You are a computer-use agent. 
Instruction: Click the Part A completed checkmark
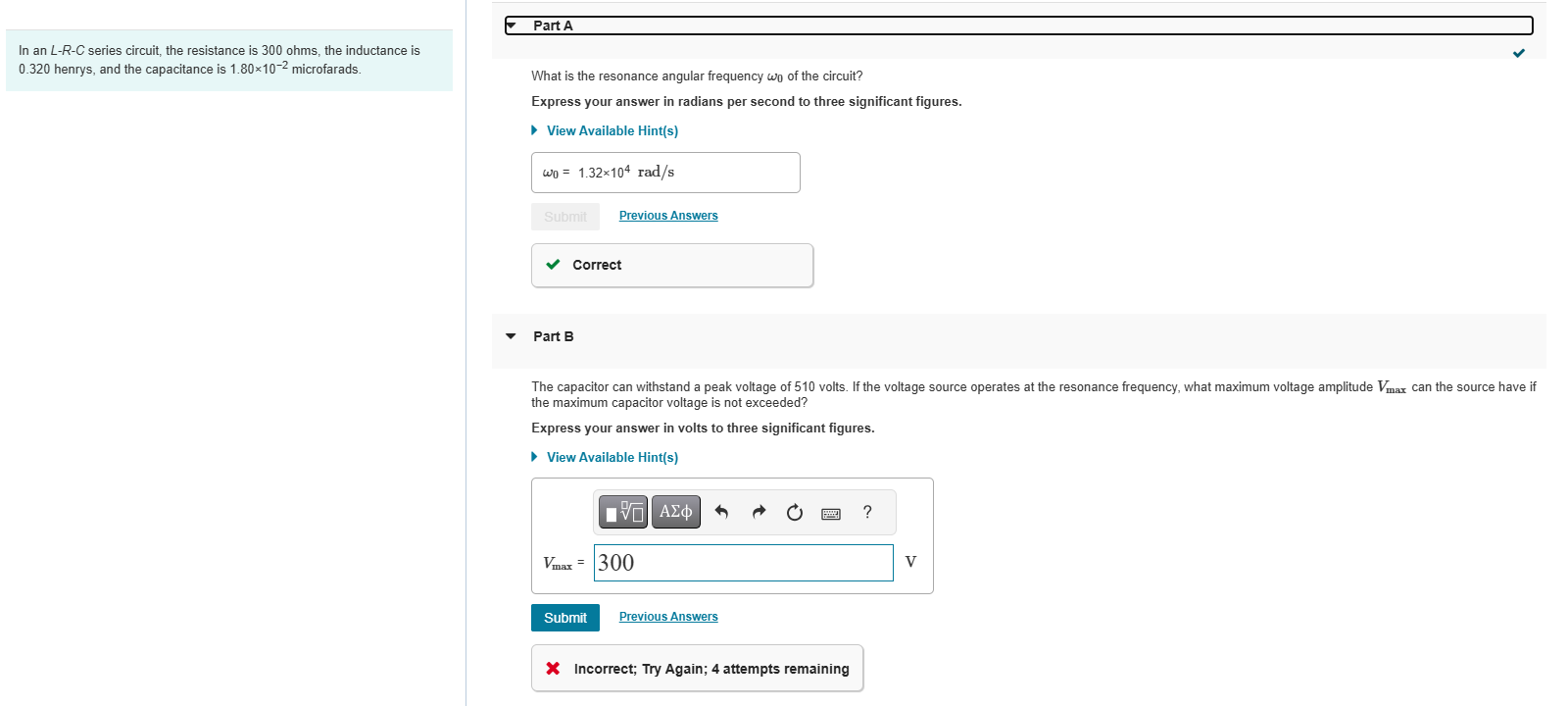(1519, 53)
